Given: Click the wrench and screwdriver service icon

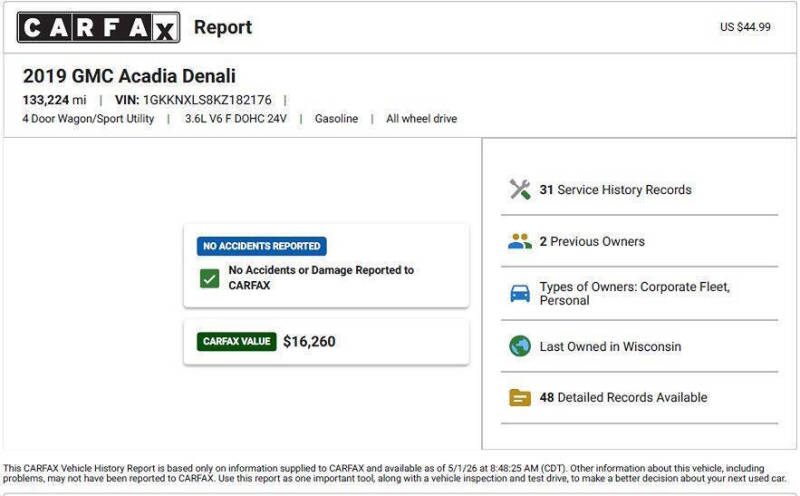Looking at the screenshot, I should 520,189.
